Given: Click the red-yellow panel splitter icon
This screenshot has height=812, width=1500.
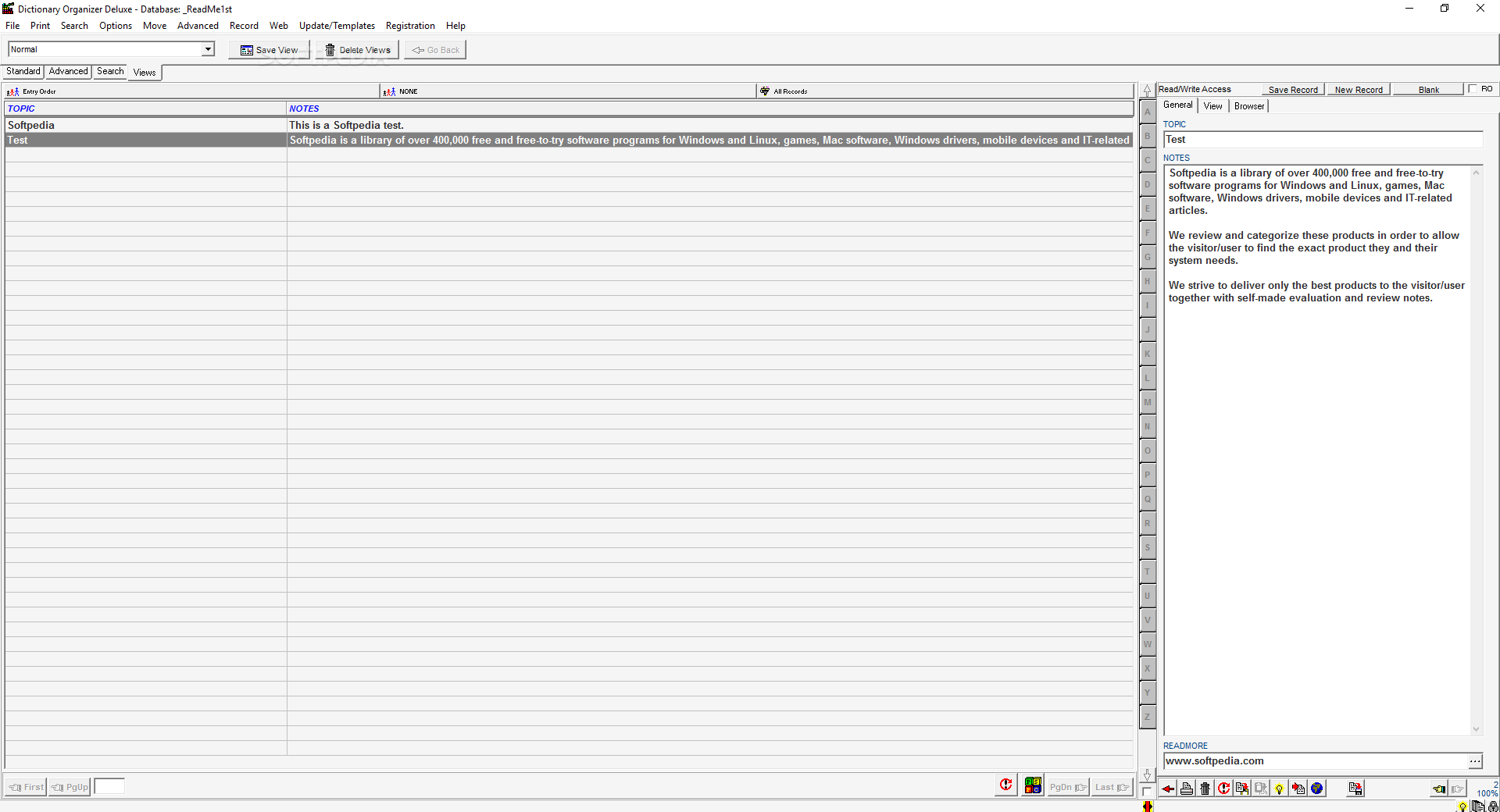Looking at the screenshot, I should tap(1148, 807).
